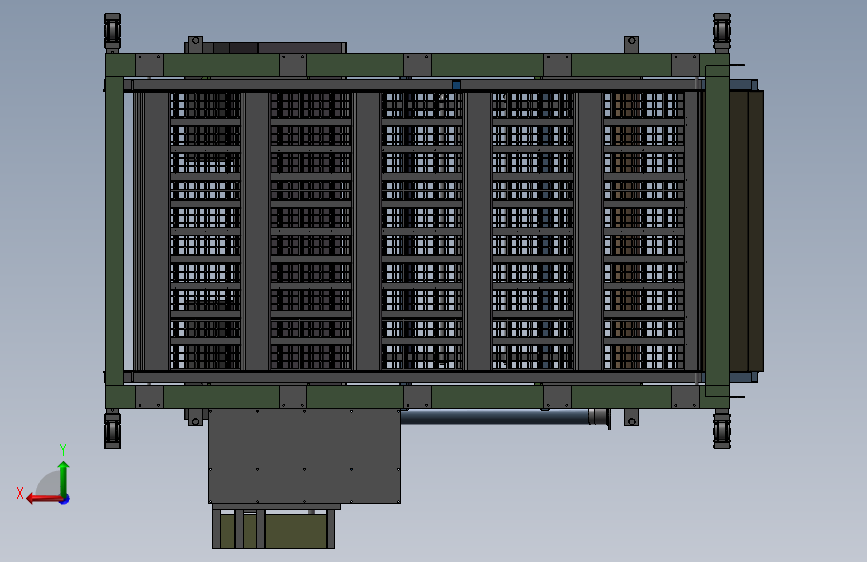Select the bottom-left caster wheel of the frame

pyautogui.click(x=112, y=430)
